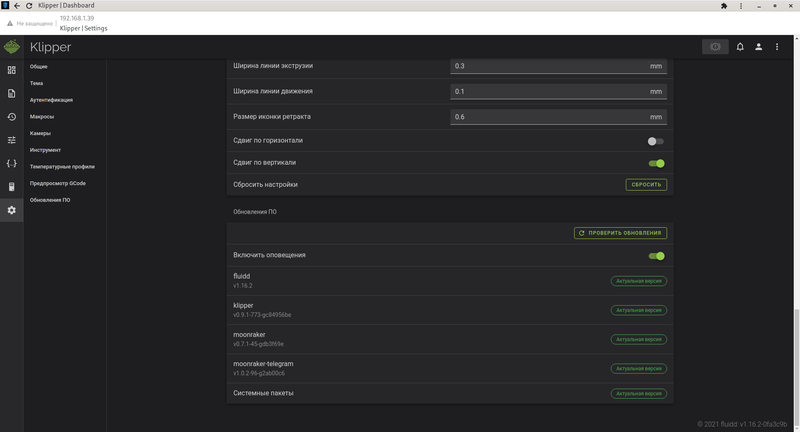Click the emergency stop icon in the header
800x432 pixels.
tap(714, 46)
